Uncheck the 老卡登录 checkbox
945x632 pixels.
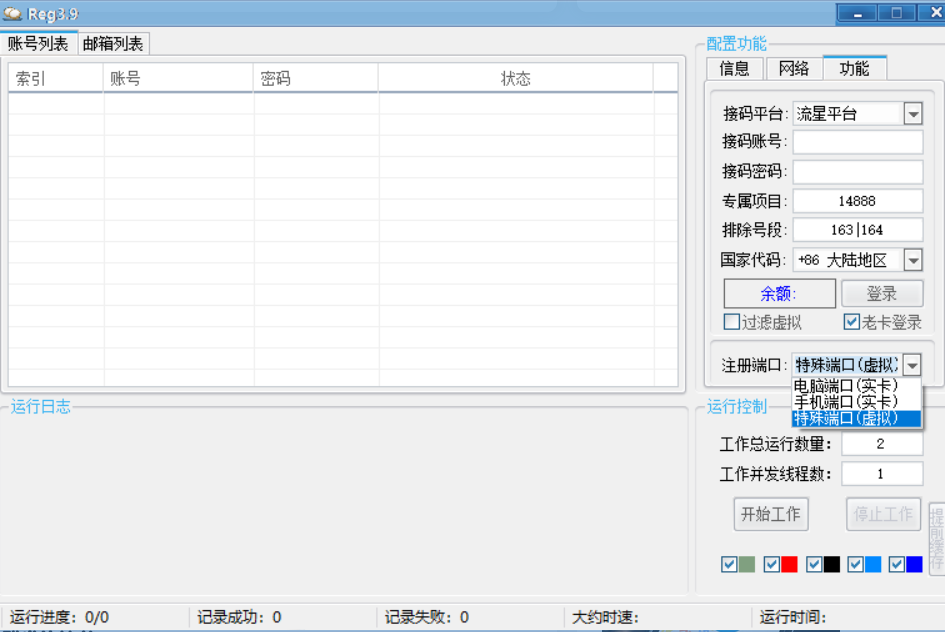click(x=852, y=322)
